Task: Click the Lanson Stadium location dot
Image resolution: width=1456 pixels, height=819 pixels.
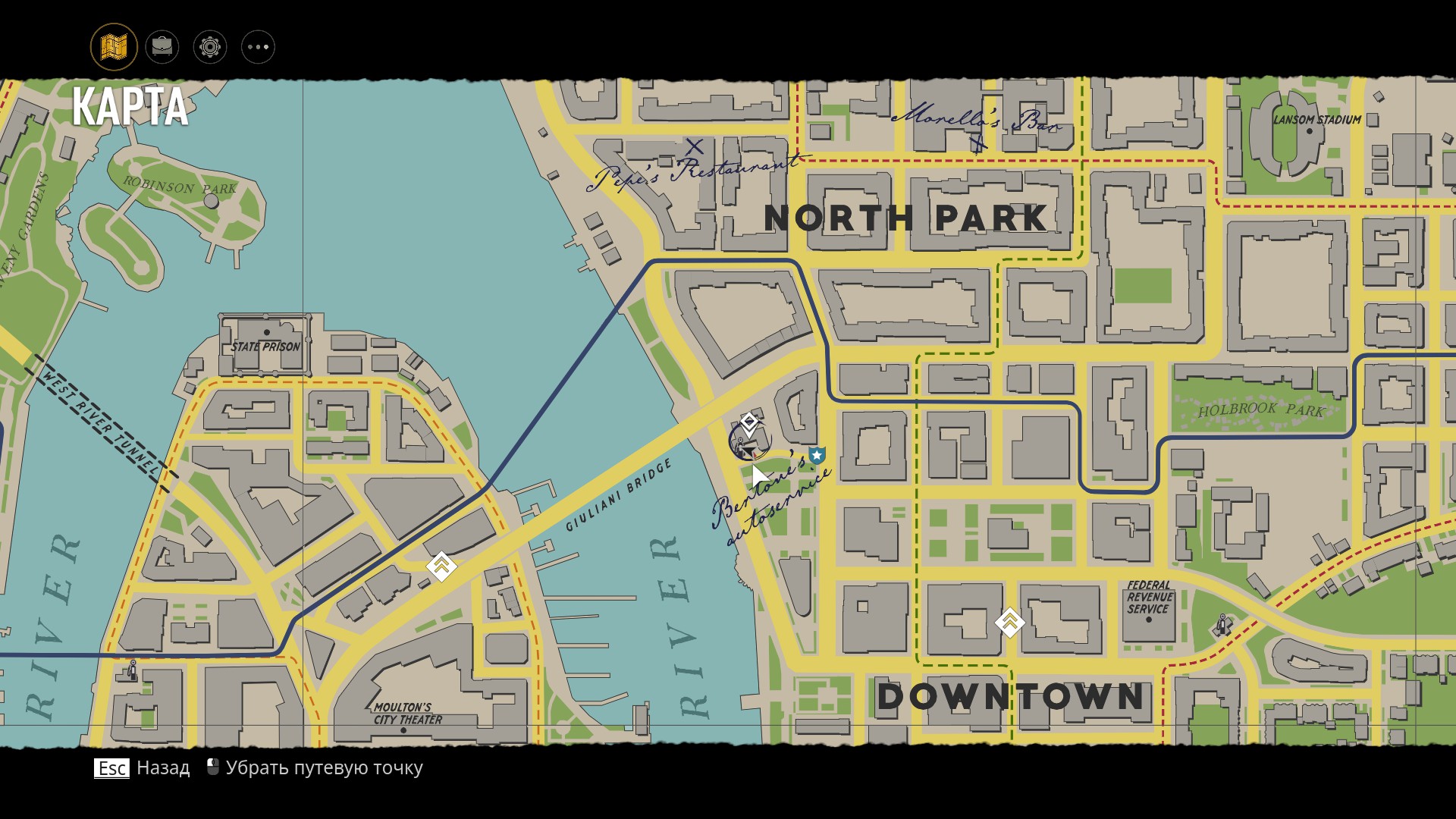Action: click(x=1309, y=131)
